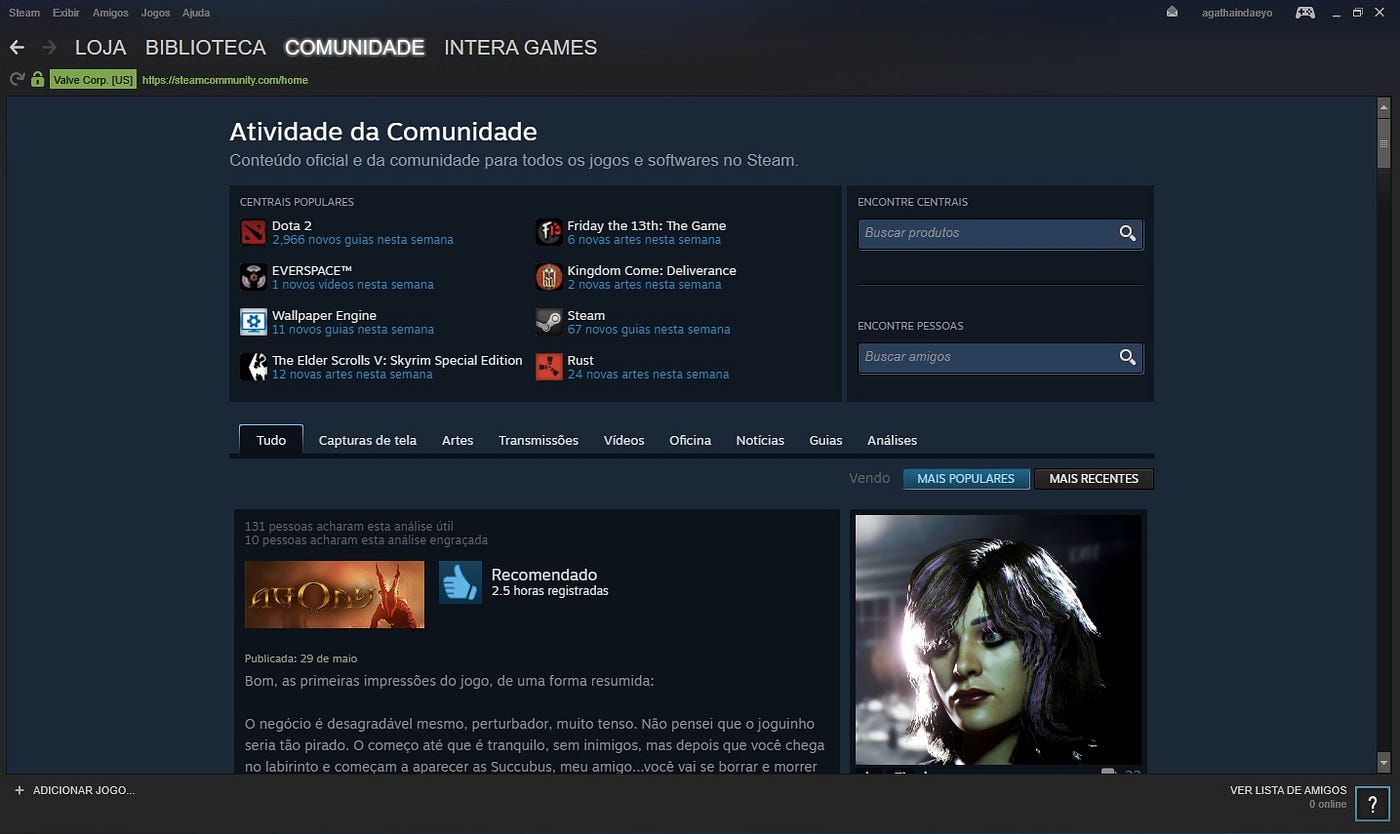The height and width of the screenshot is (834, 1400).
Task: Click the search magnifier in Buscar amigos
Action: [x=1127, y=357]
